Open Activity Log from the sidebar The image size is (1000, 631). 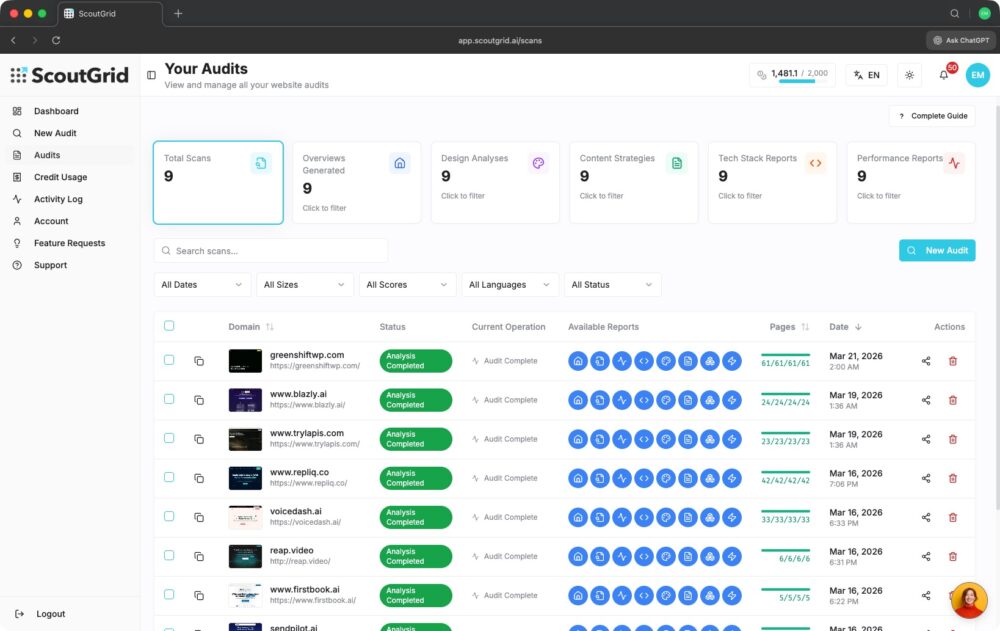pos(58,199)
